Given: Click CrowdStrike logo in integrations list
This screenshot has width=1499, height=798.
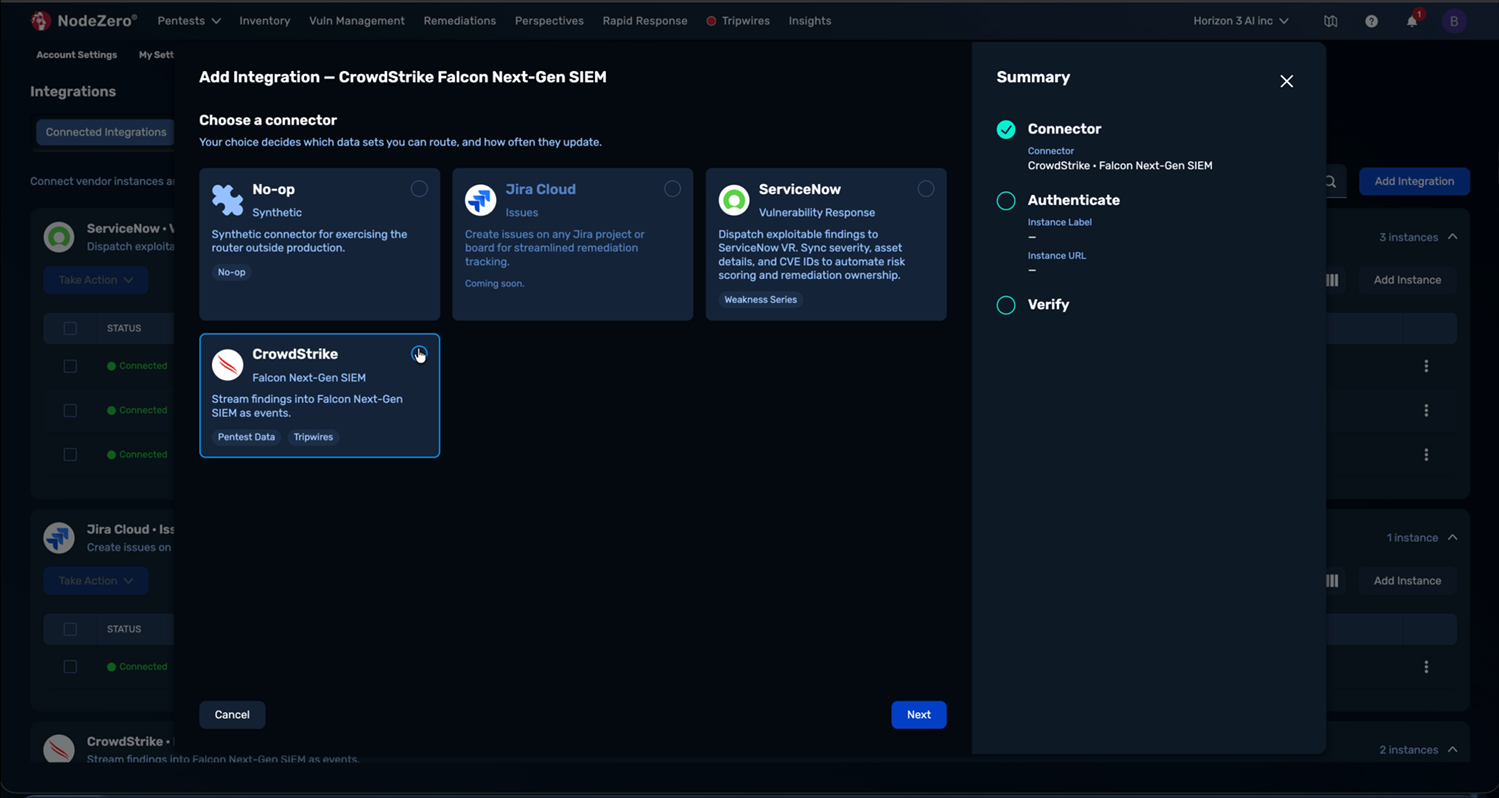Looking at the screenshot, I should 59,748.
